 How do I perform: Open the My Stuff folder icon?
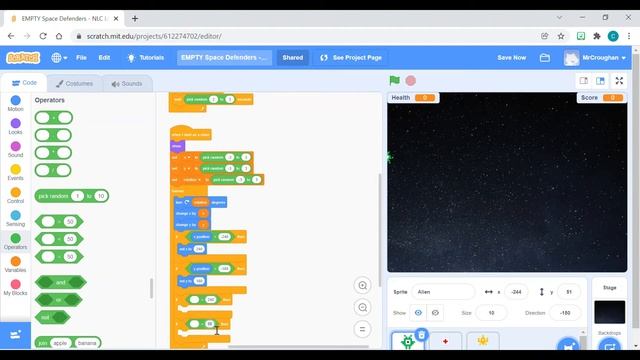[544, 58]
